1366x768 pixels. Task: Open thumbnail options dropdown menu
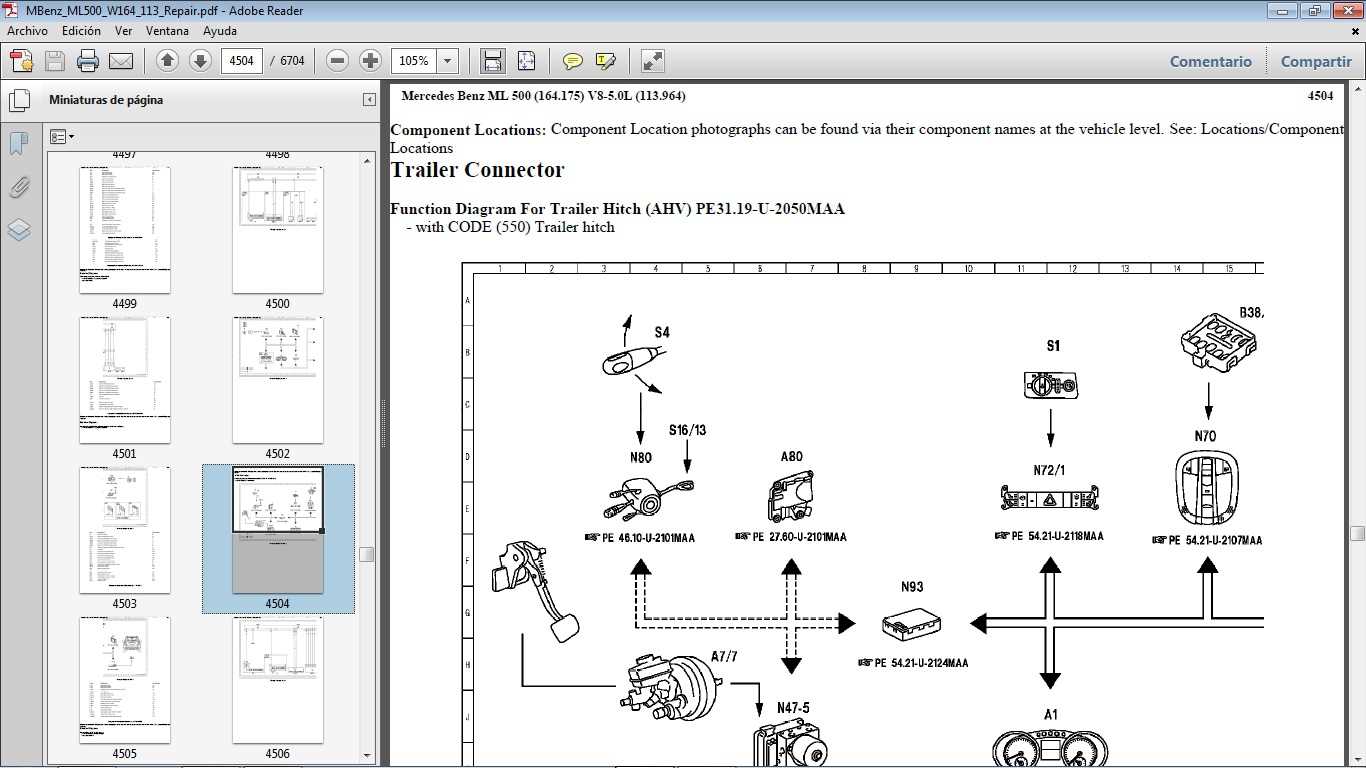61,137
